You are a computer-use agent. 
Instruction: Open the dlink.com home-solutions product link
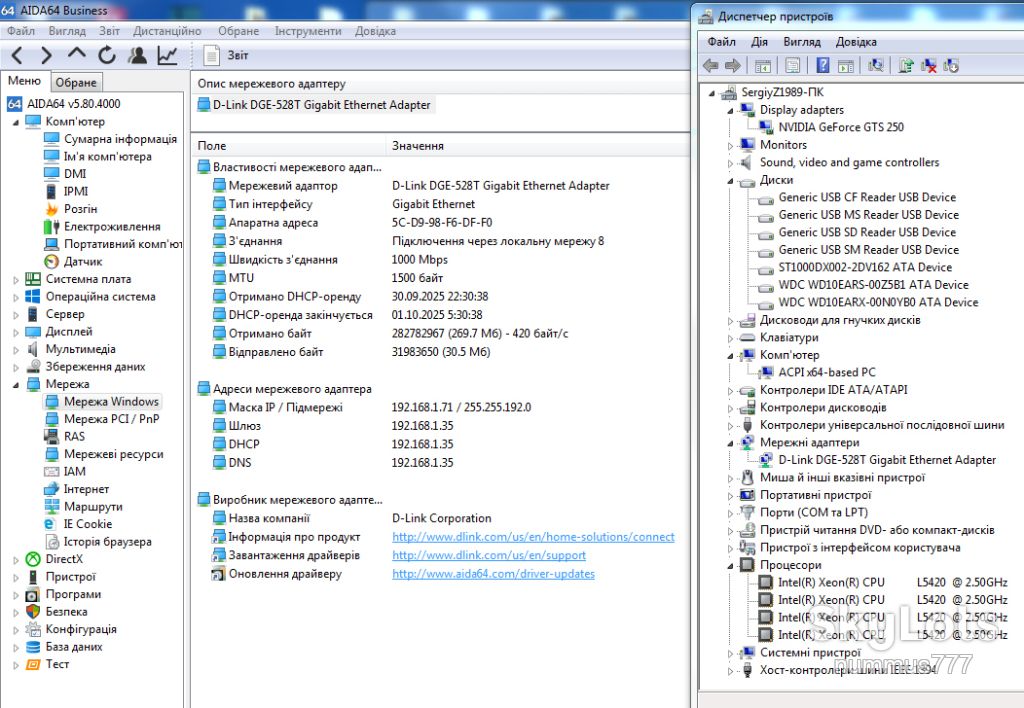coord(533,537)
